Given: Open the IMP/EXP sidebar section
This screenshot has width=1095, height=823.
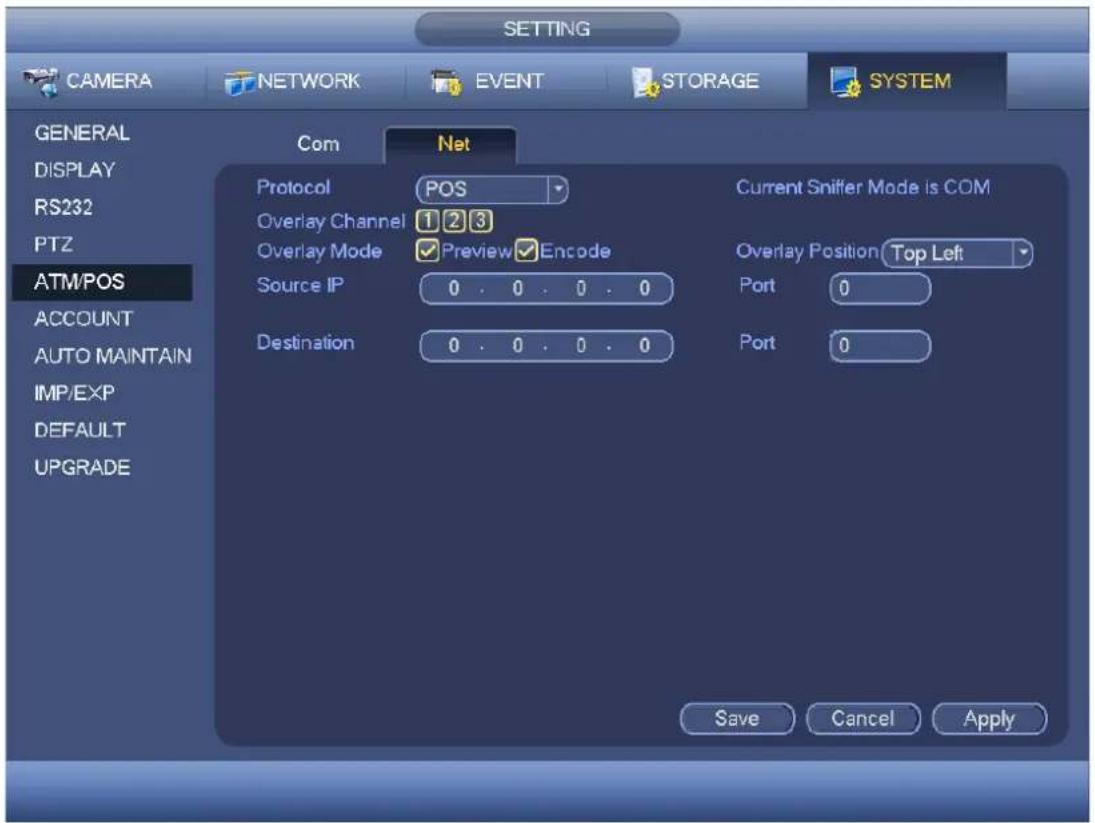Looking at the screenshot, I should [74, 393].
